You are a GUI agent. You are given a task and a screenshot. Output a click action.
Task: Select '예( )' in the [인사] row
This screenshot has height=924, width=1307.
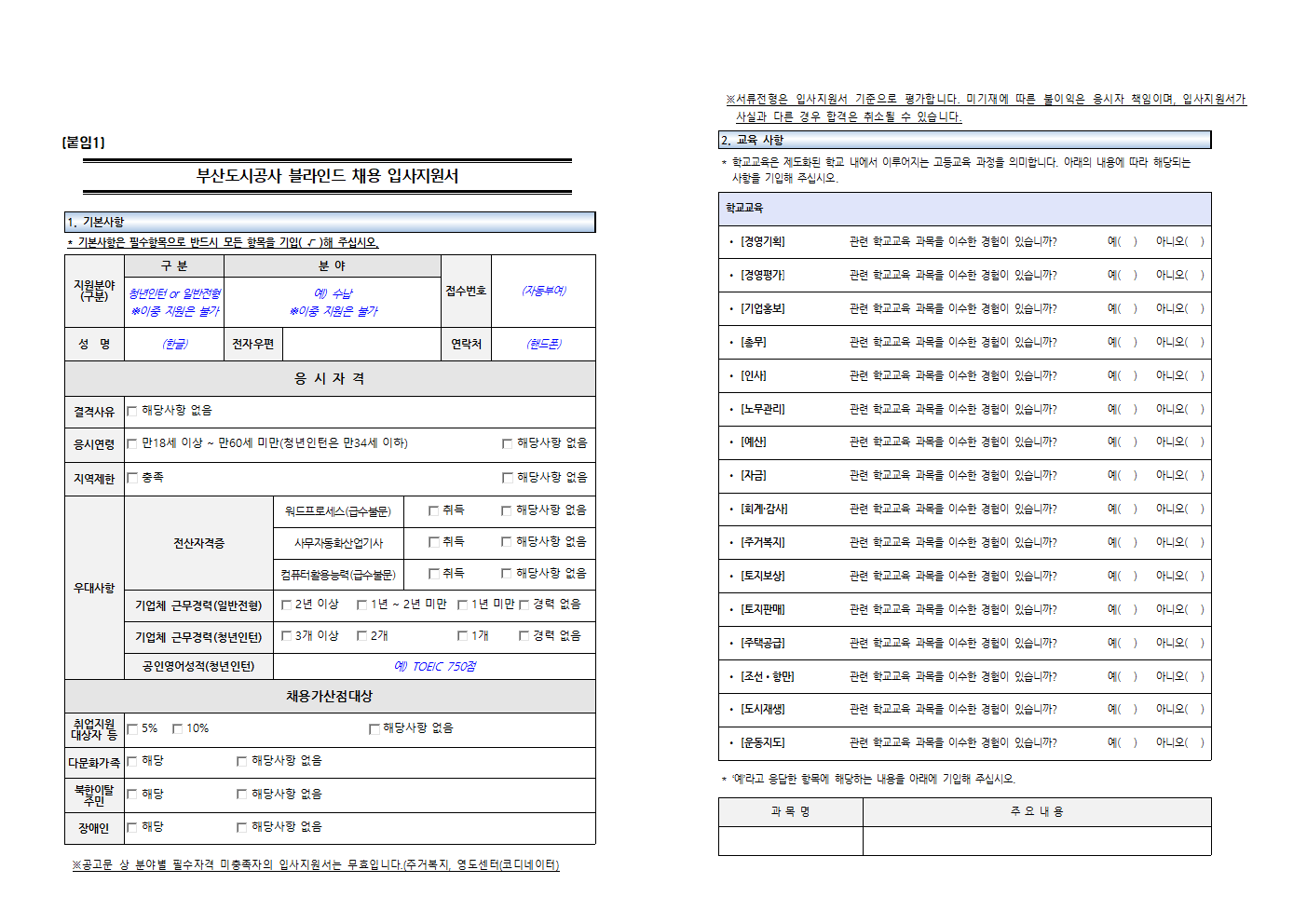click(x=1122, y=375)
